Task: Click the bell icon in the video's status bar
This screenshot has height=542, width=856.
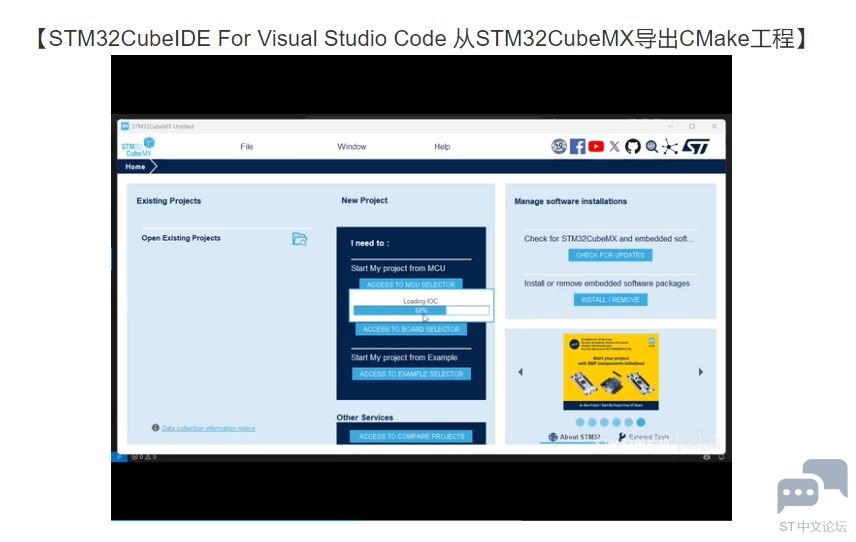Action: point(721,457)
